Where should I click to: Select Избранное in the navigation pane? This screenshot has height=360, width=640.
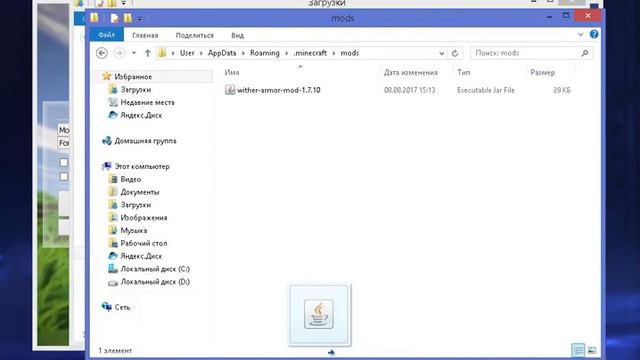pos(133,77)
